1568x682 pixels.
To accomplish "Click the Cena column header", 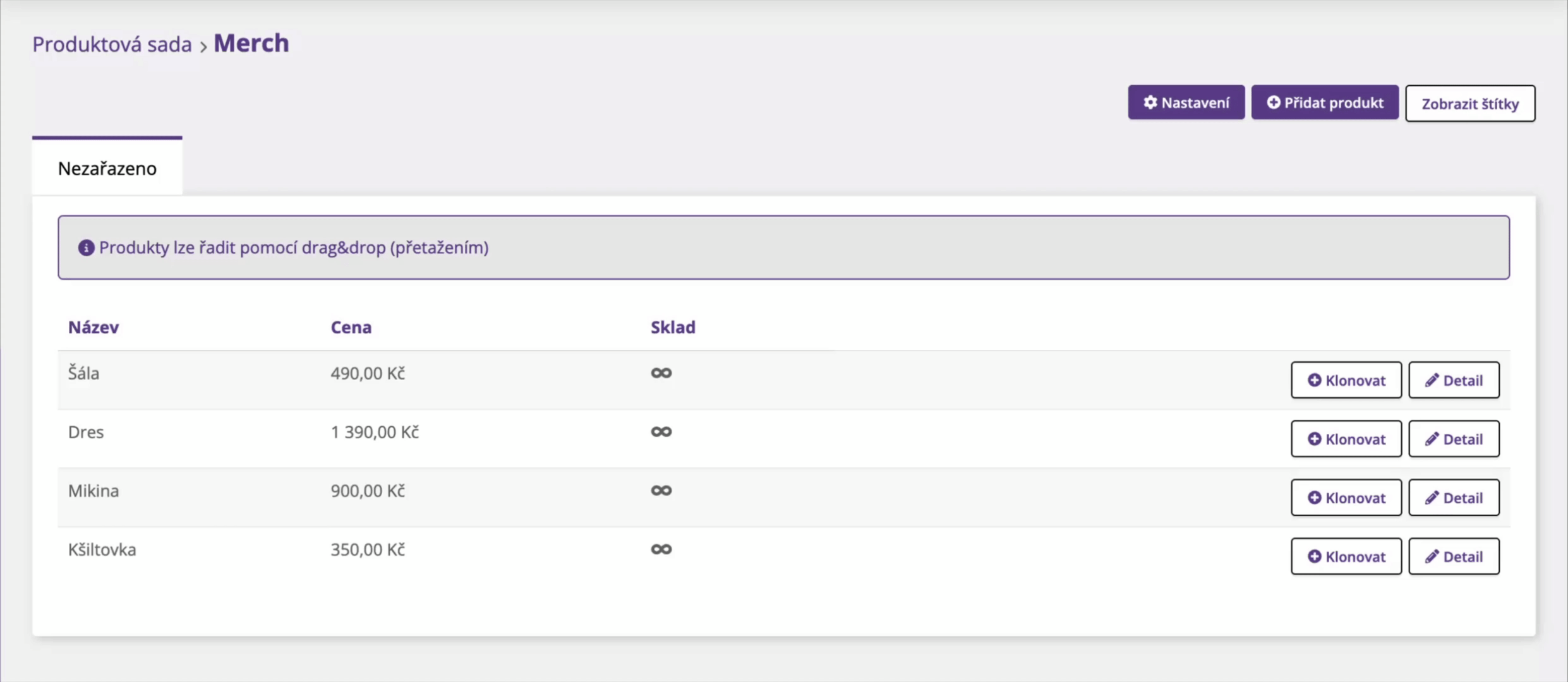I will point(351,327).
